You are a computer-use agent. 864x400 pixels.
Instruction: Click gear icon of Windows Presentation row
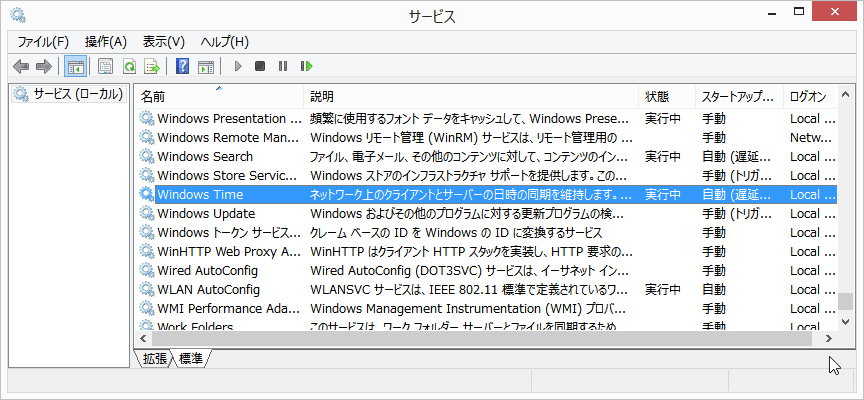147,118
